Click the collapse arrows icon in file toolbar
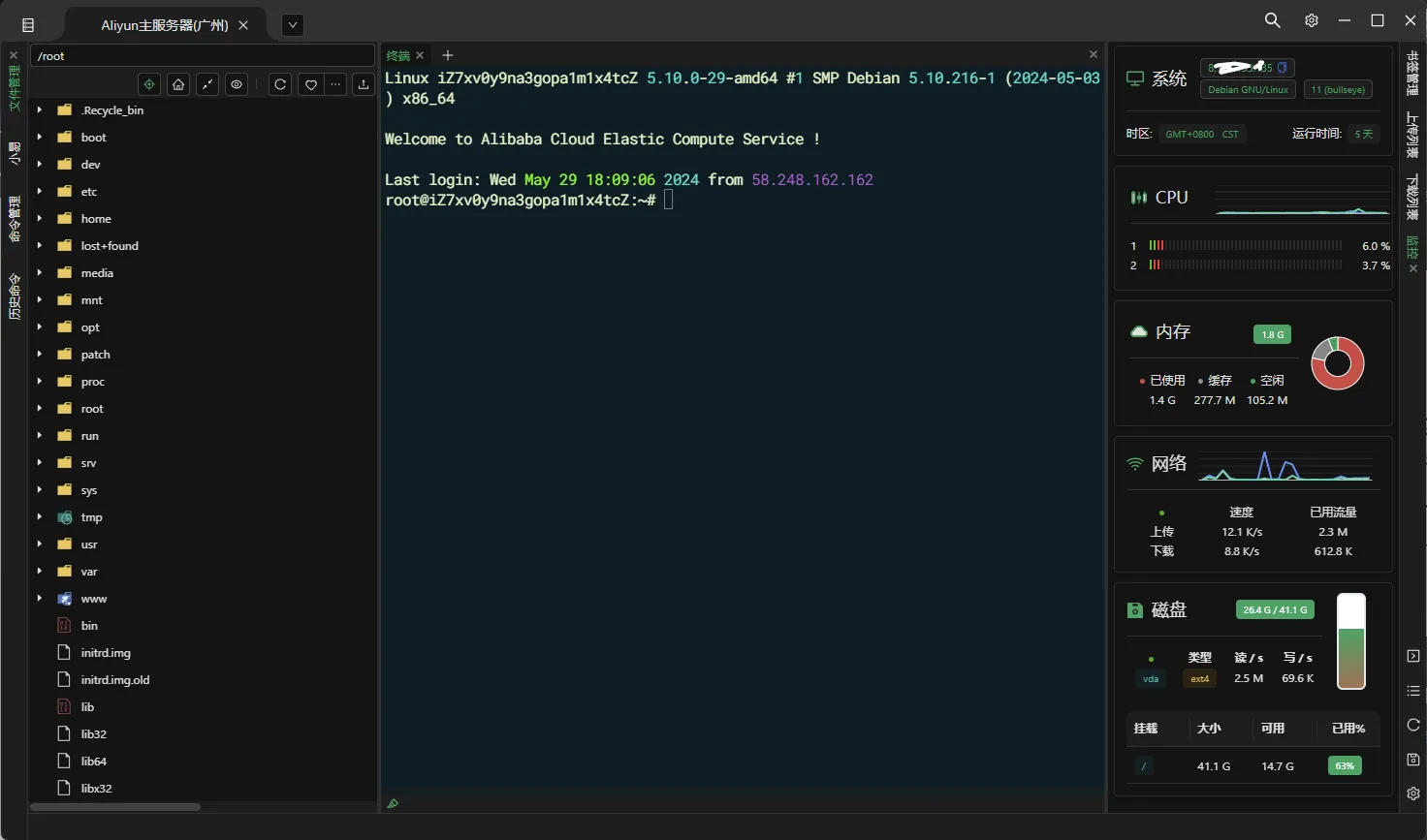 (207, 84)
